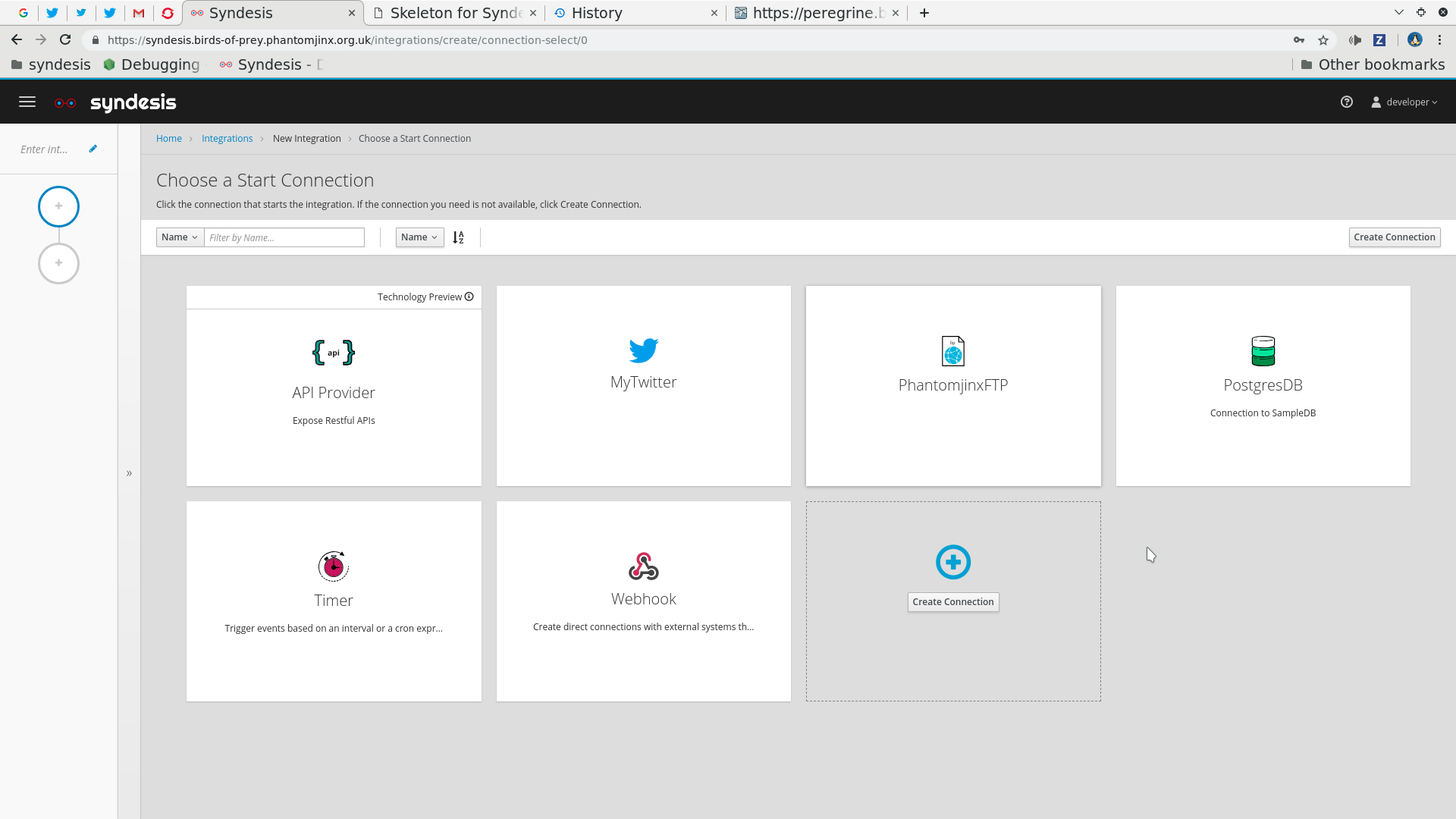Click the Enter integration name field

44,149
